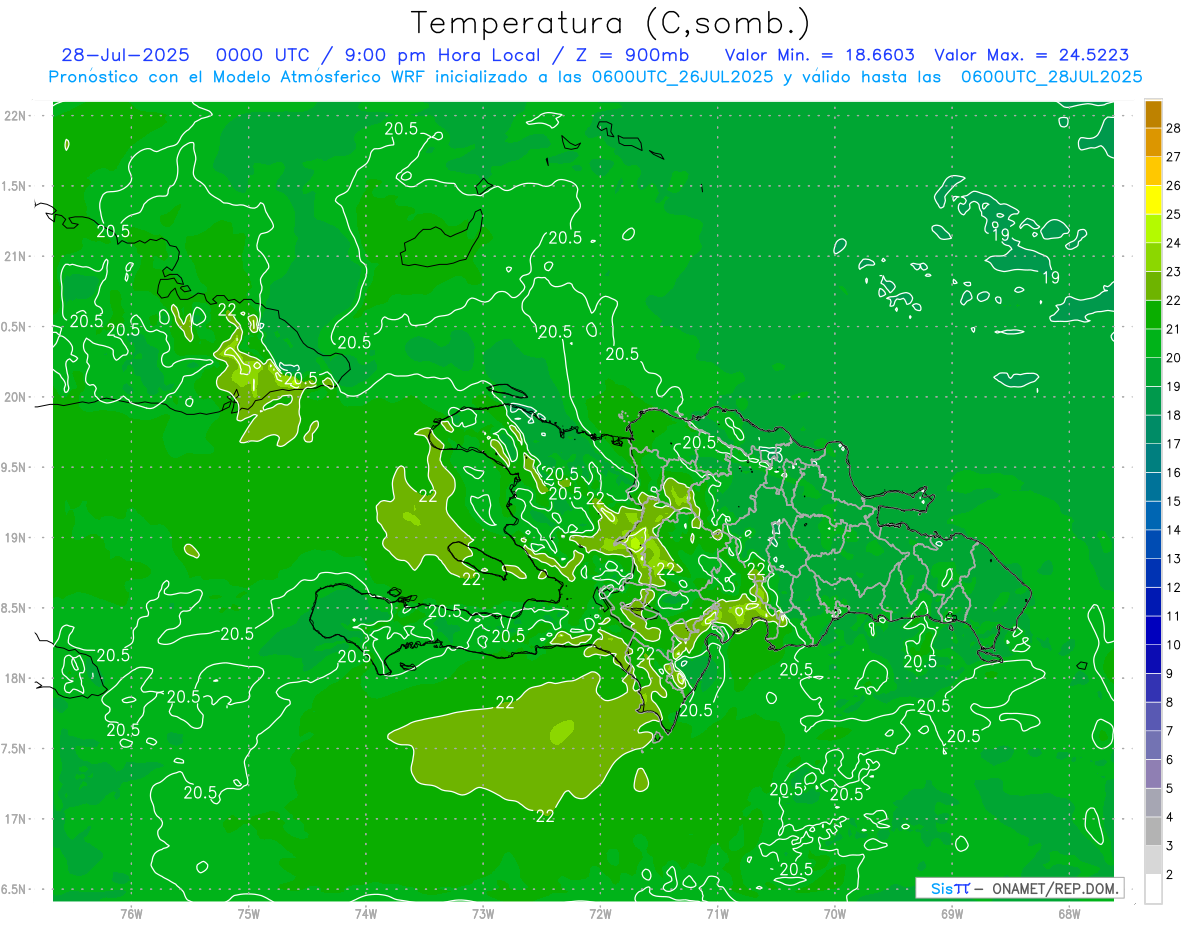Click the legend scale value "28"
The image size is (1200, 927).
[1173, 128]
